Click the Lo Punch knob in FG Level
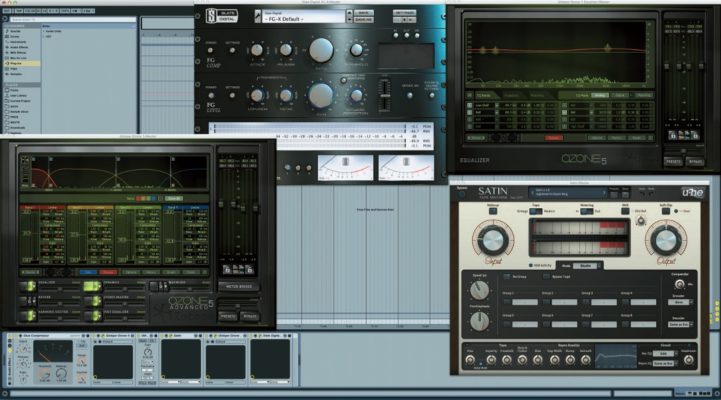 coord(257,95)
